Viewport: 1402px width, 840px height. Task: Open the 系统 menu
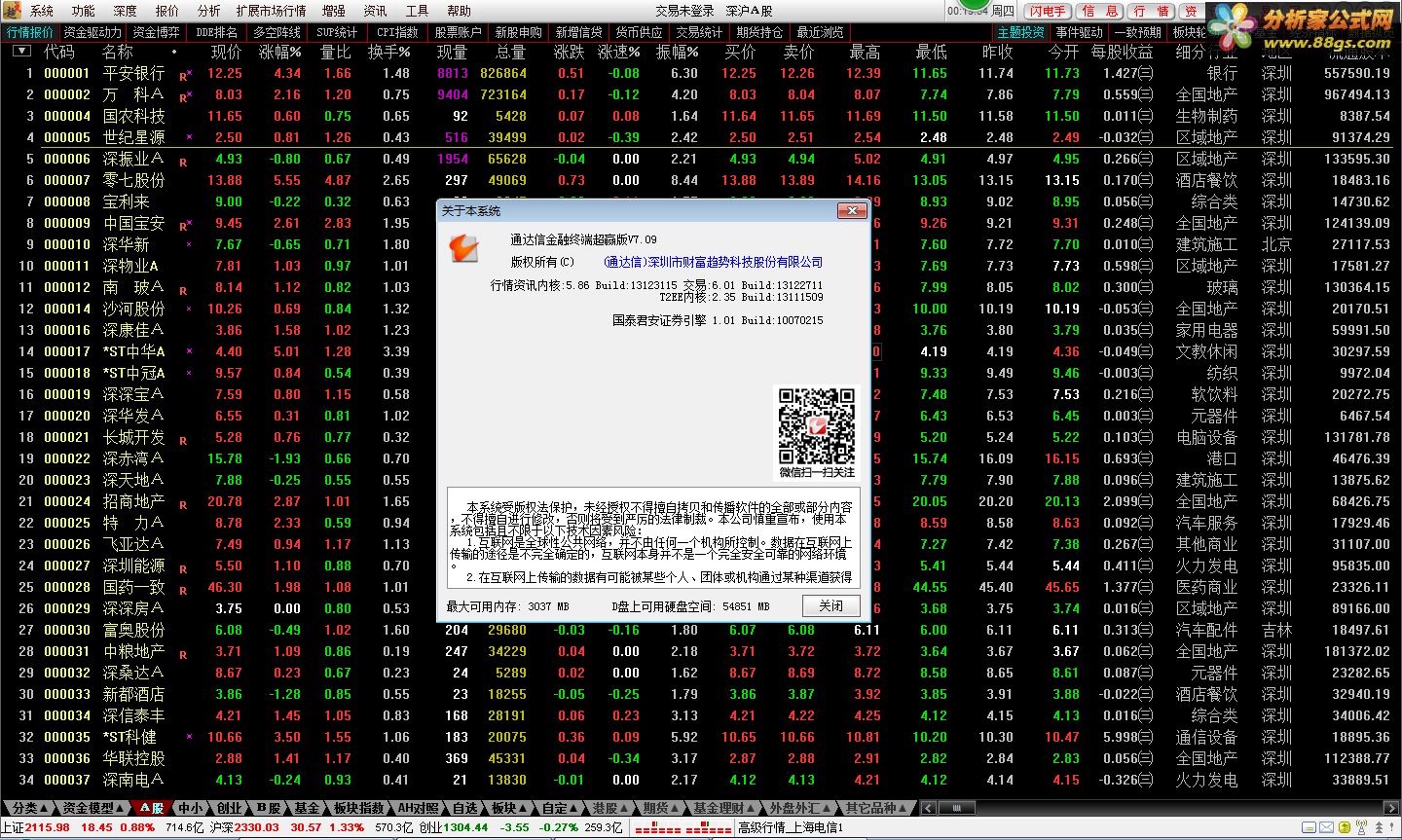coord(42,11)
